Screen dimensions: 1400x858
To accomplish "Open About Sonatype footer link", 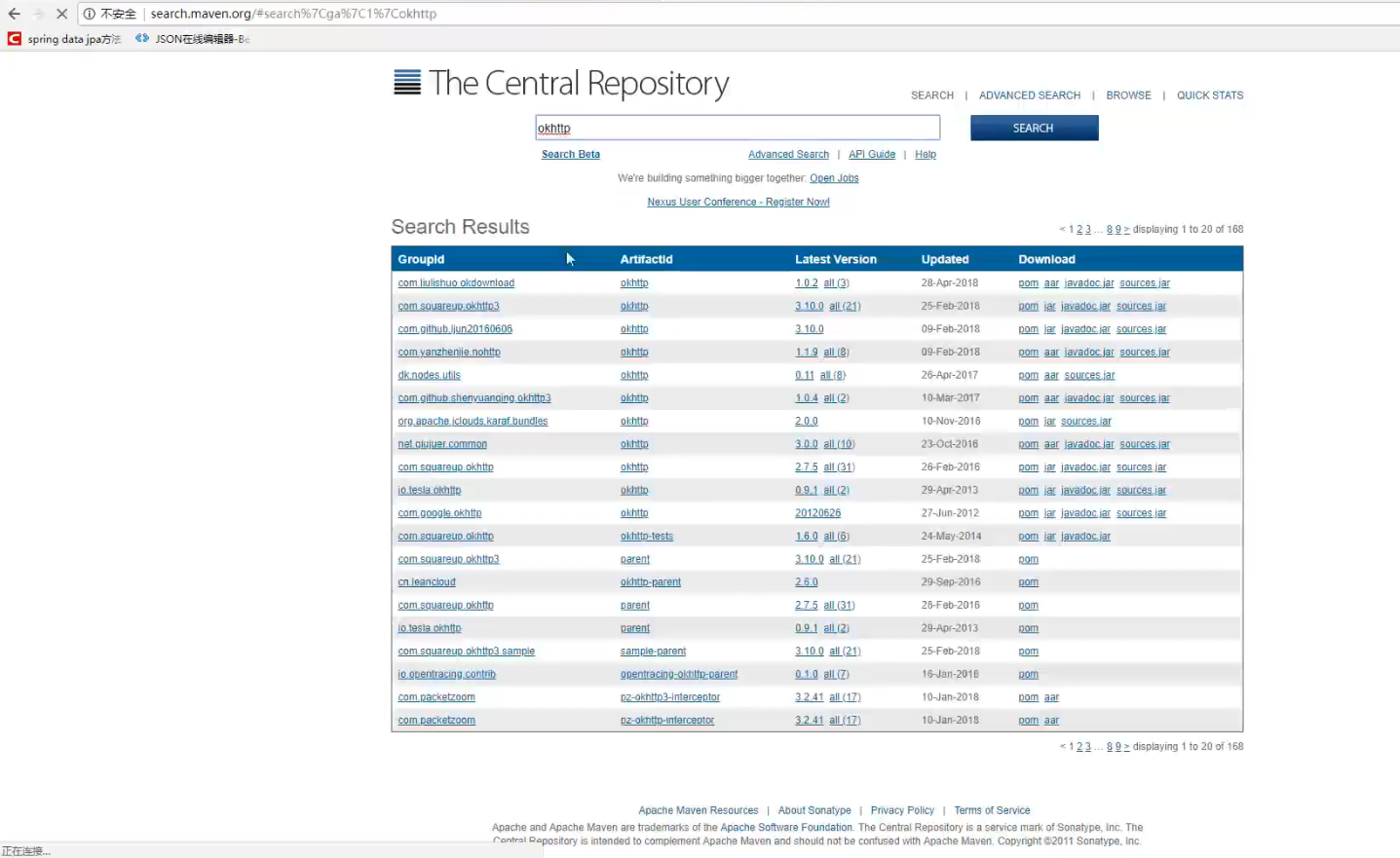I will pyautogui.click(x=814, y=810).
